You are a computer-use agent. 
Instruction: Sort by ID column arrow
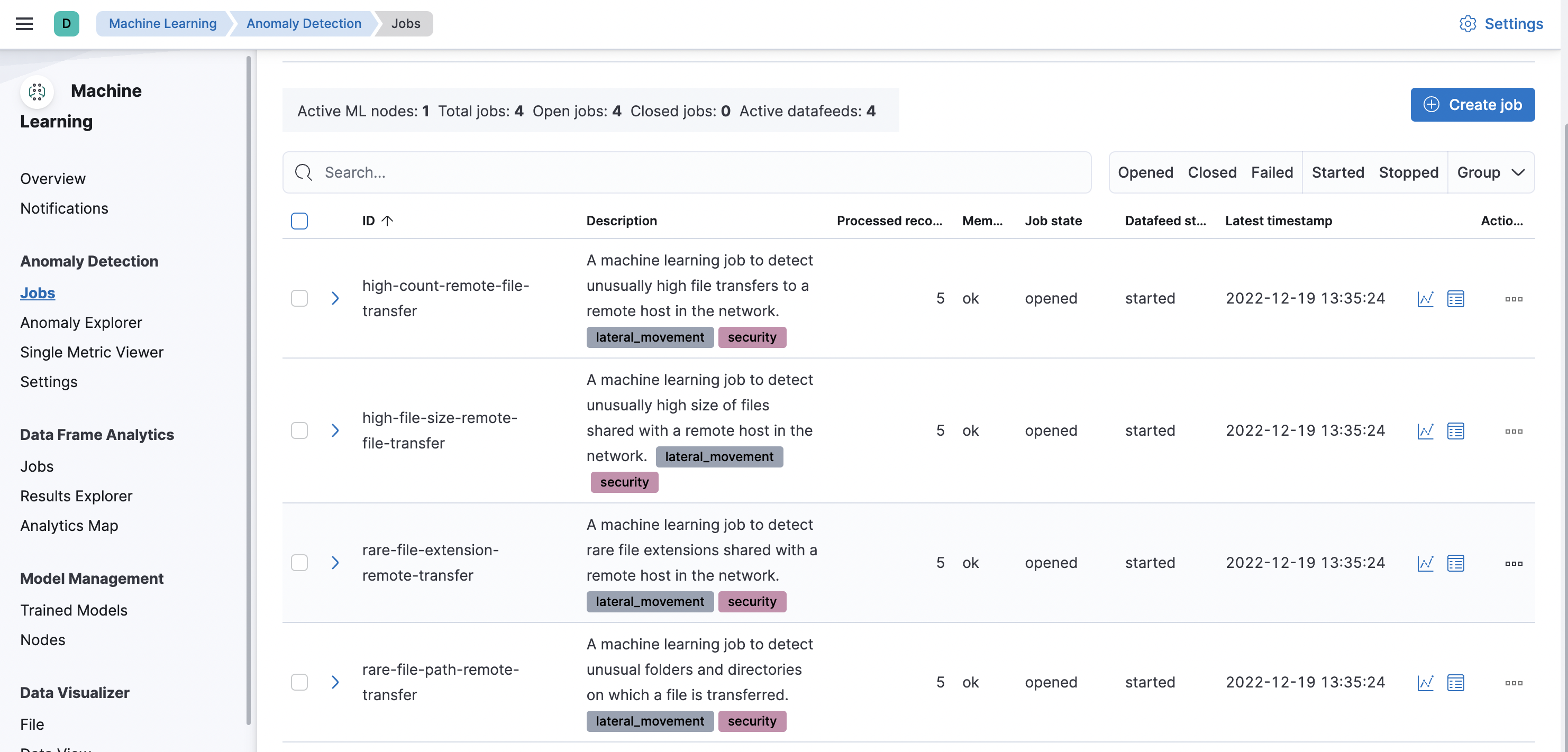tap(387, 221)
